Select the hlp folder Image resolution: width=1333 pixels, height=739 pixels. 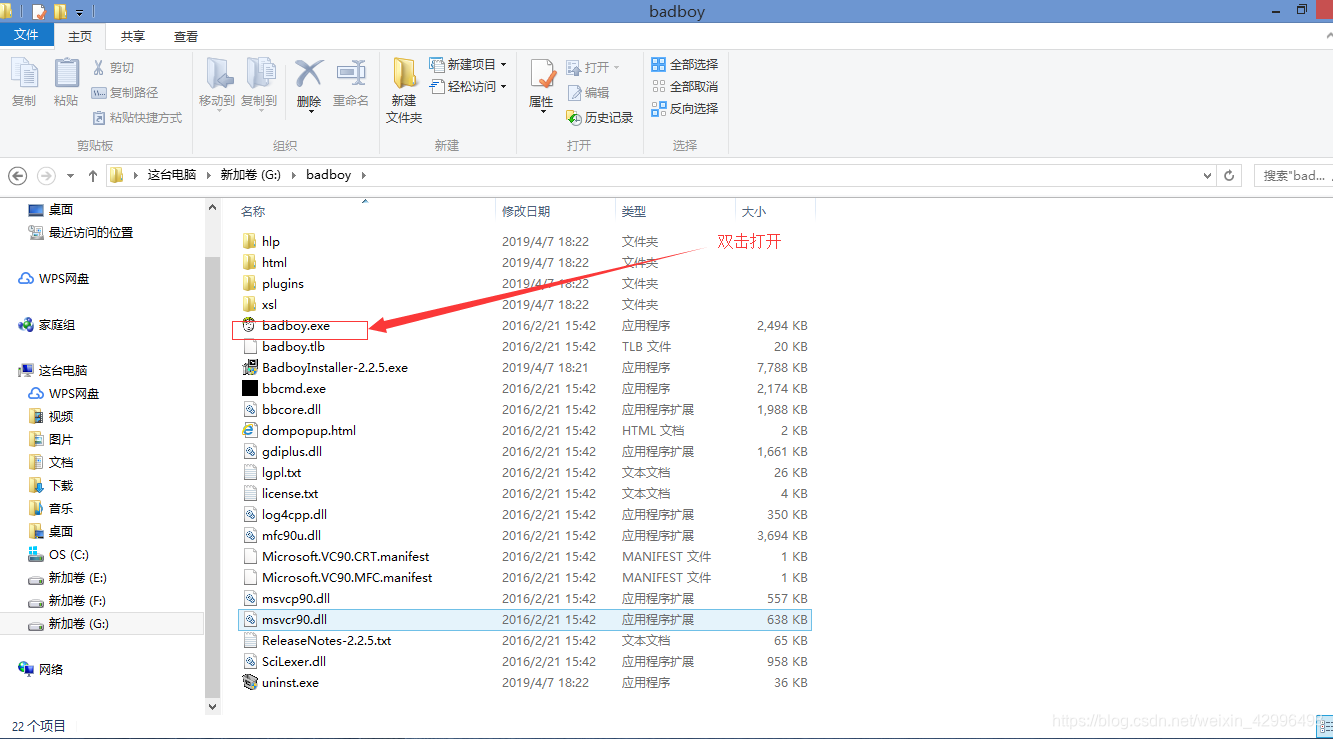click(261, 241)
